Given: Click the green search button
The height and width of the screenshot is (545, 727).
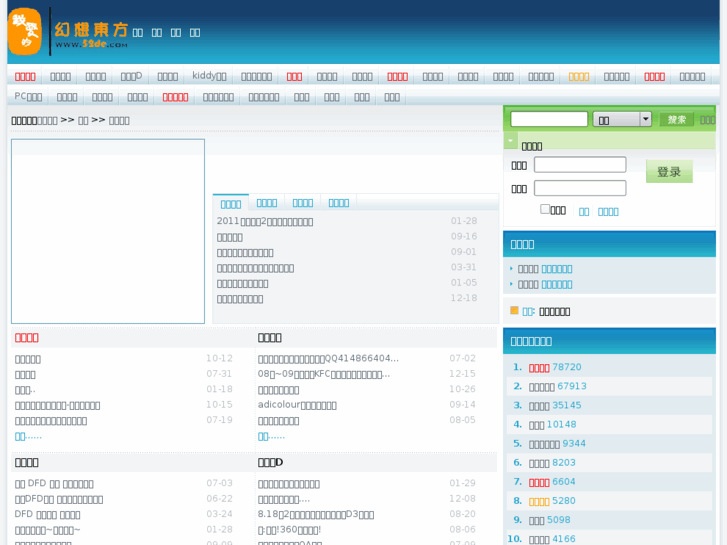Looking at the screenshot, I should point(677,119).
